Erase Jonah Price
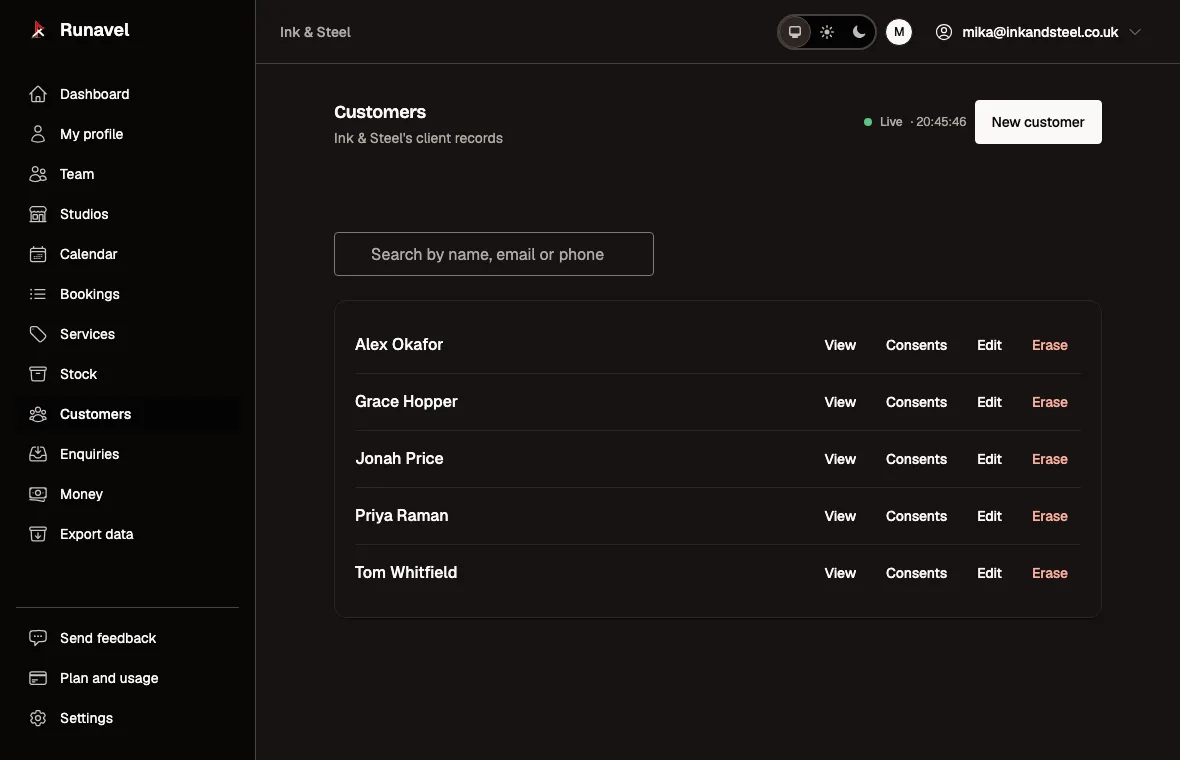 point(1050,459)
